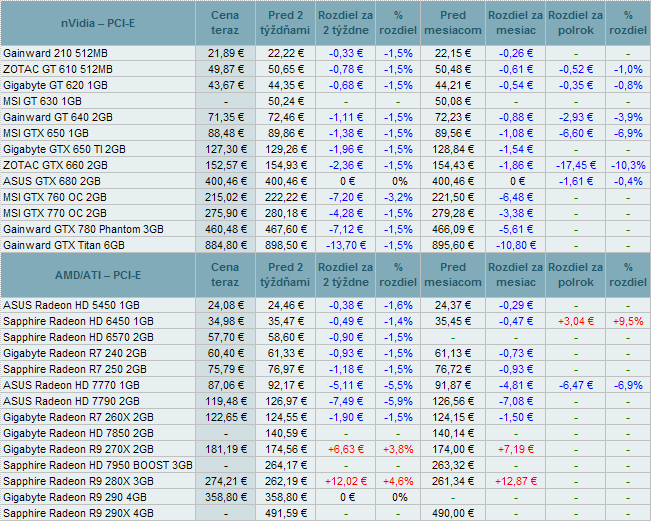Screen dimensions: 651x521
Task: Select 'Gigabyte GTX 650 TI 2GB' product name
Action: pyautogui.click(x=64, y=149)
